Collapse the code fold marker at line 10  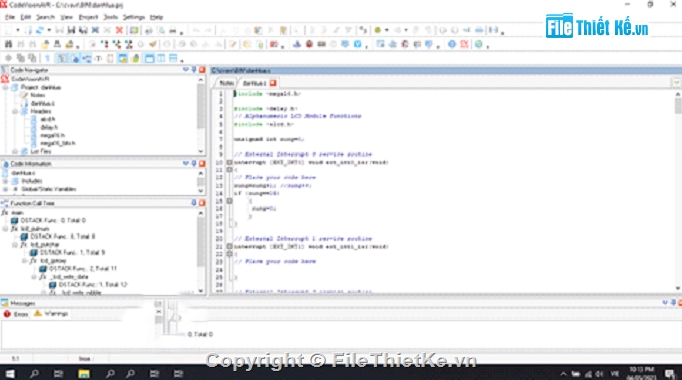click(x=229, y=162)
